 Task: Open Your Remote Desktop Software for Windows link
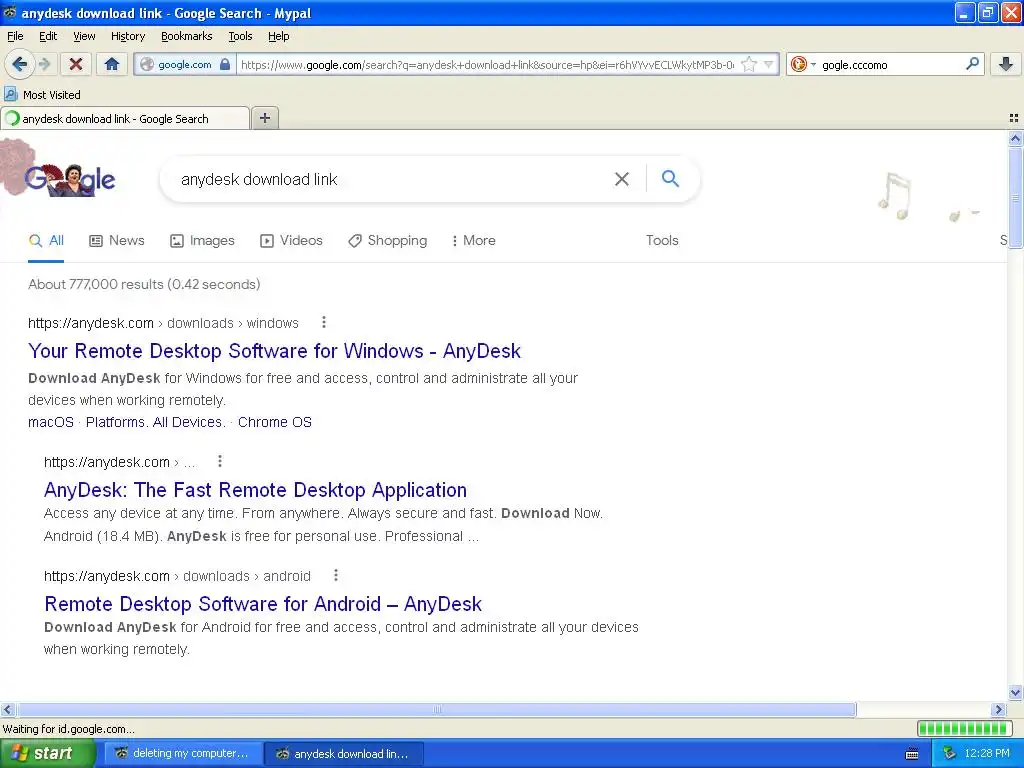point(274,351)
